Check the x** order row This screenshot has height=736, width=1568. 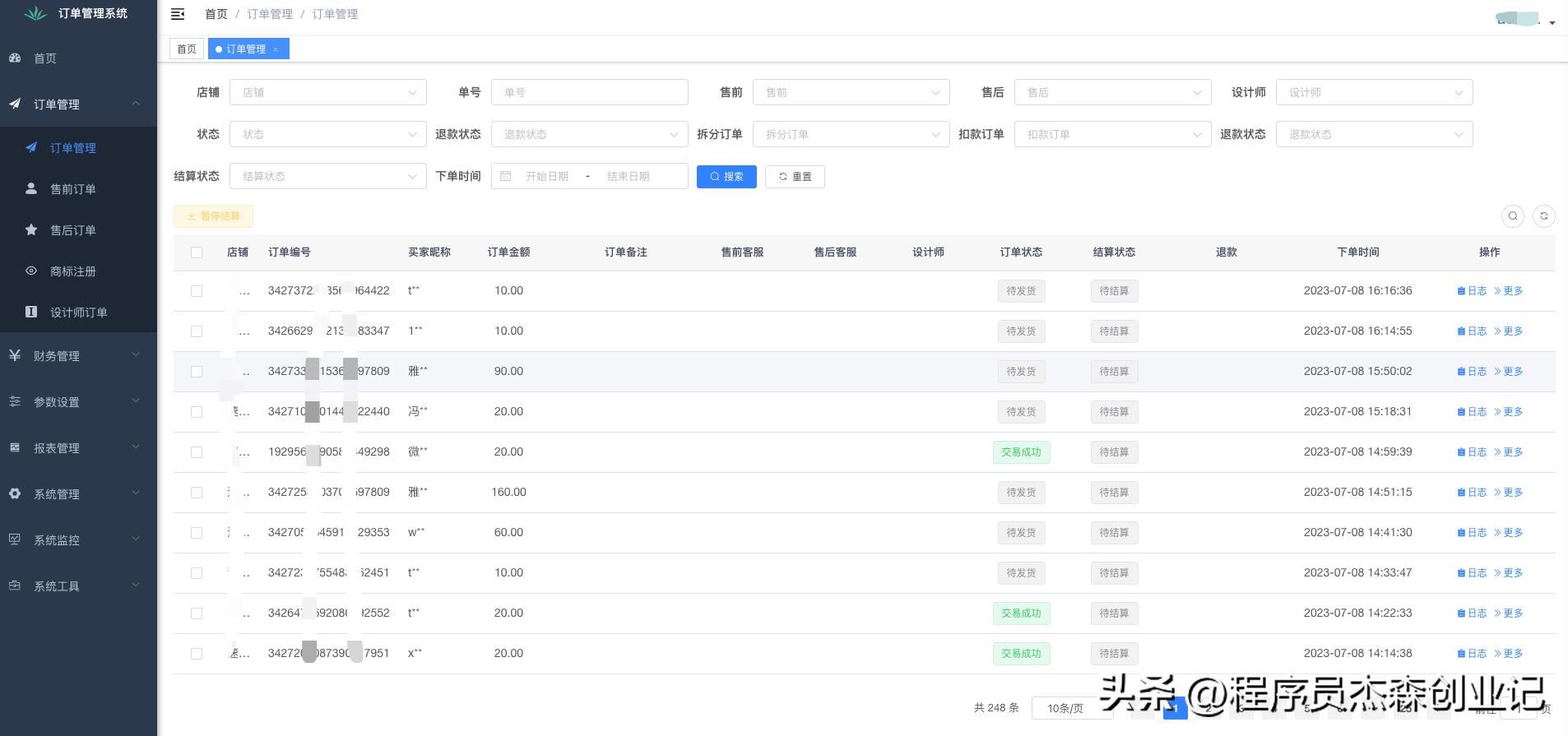click(197, 654)
